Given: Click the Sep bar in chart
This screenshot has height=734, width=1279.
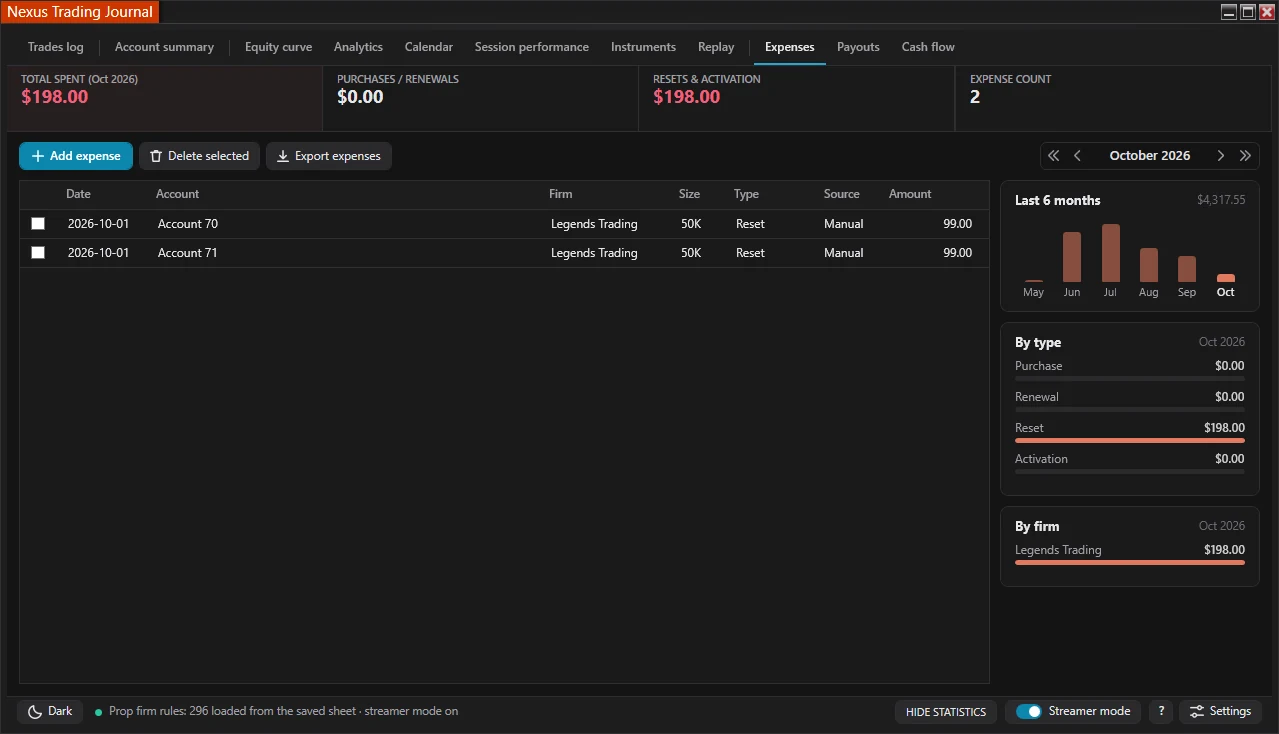Looking at the screenshot, I should pyautogui.click(x=1187, y=269).
